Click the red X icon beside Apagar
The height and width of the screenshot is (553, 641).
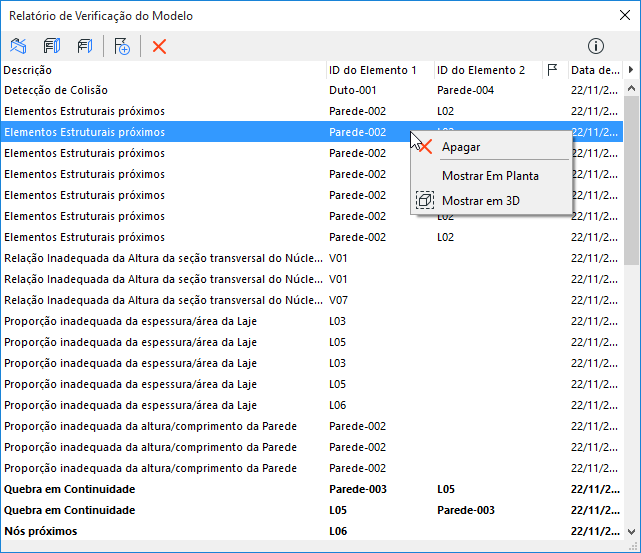tap(425, 147)
